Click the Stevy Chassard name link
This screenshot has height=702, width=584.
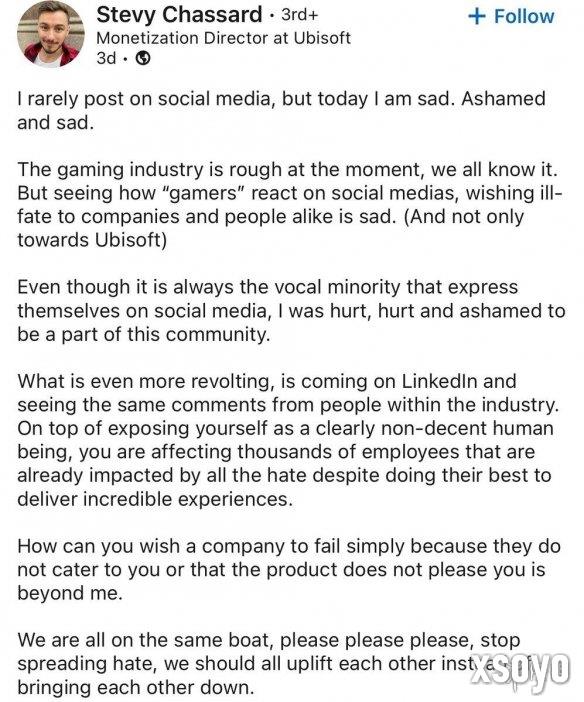(x=179, y=14)
